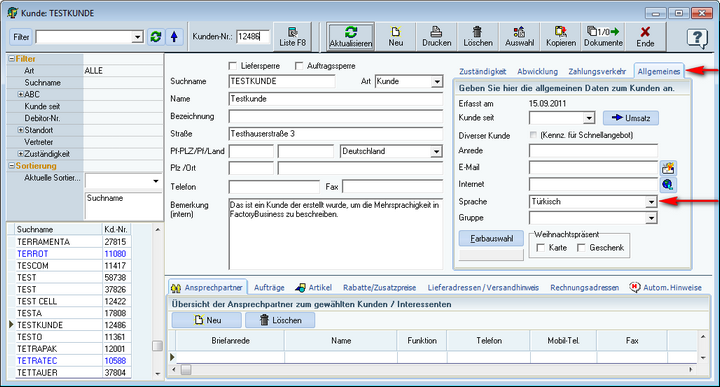Click the Aktualisieren toolbar button
This screenshot has height=387, width=720.
click(x=351, y=36)
